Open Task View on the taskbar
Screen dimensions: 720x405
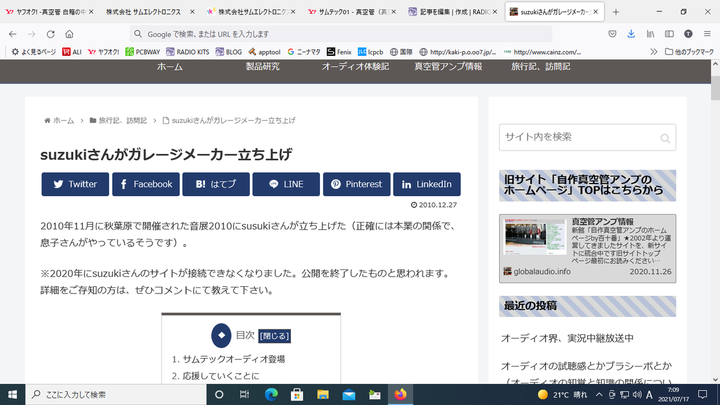pos(244,394)
